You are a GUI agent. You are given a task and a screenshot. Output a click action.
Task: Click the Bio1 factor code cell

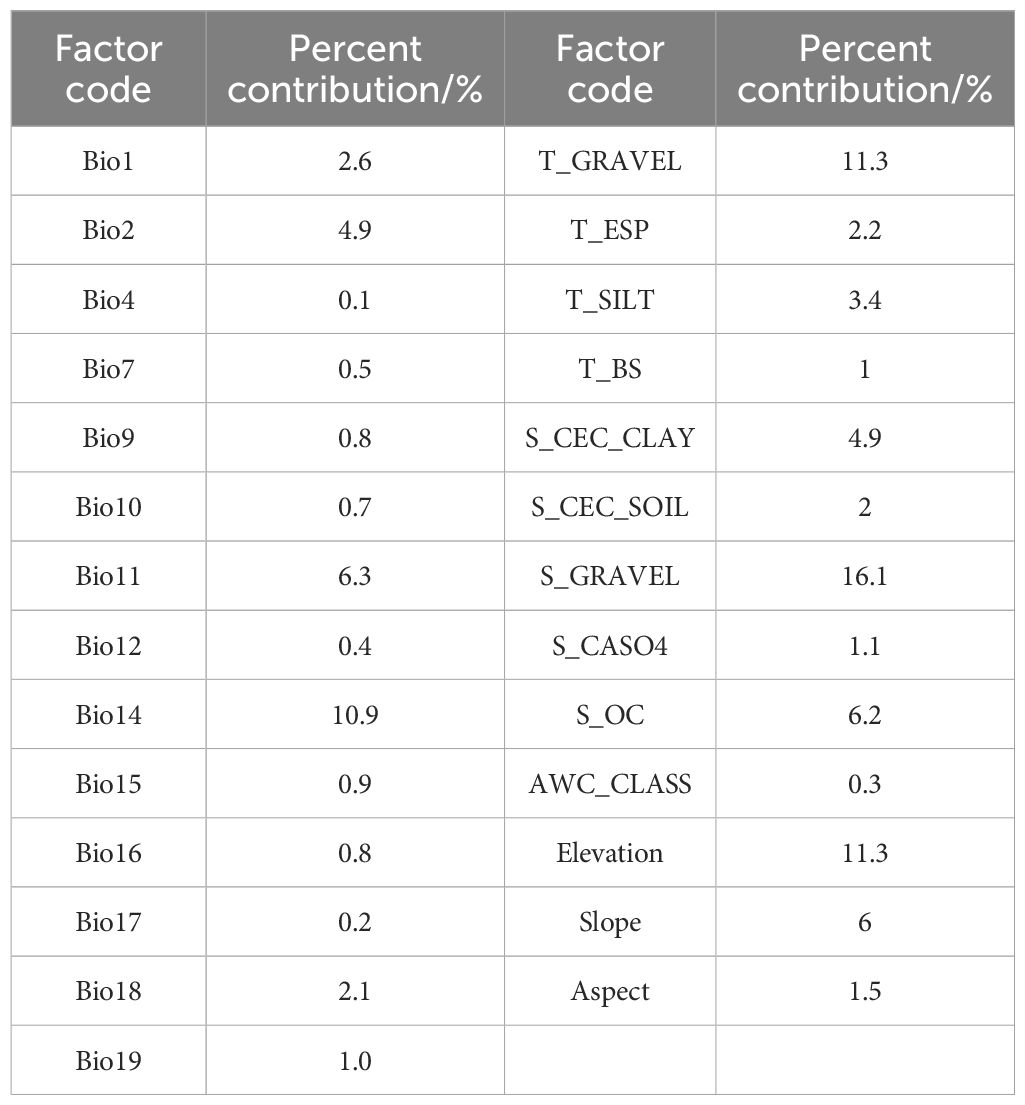coord(108,161)
